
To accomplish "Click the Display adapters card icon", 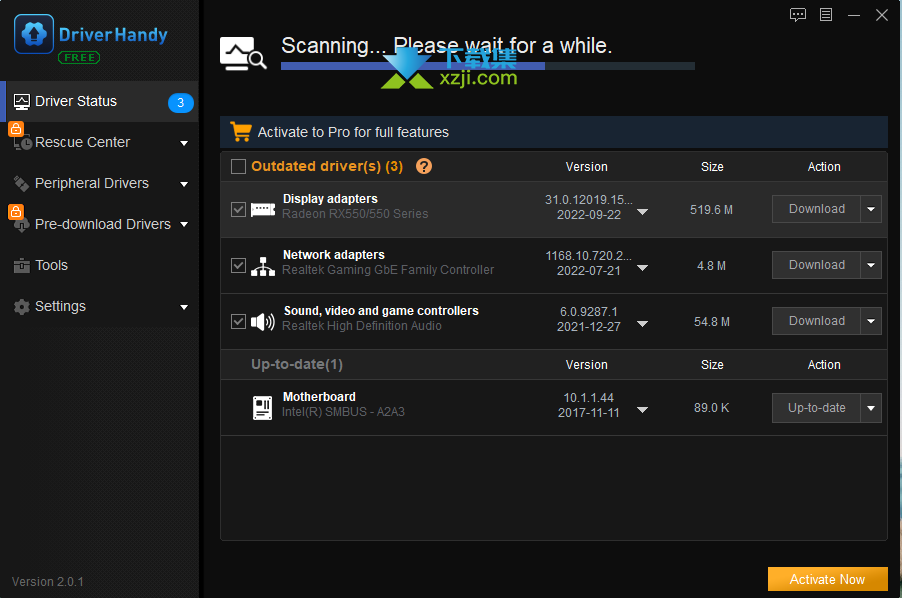I will click(x=263, y=209).
